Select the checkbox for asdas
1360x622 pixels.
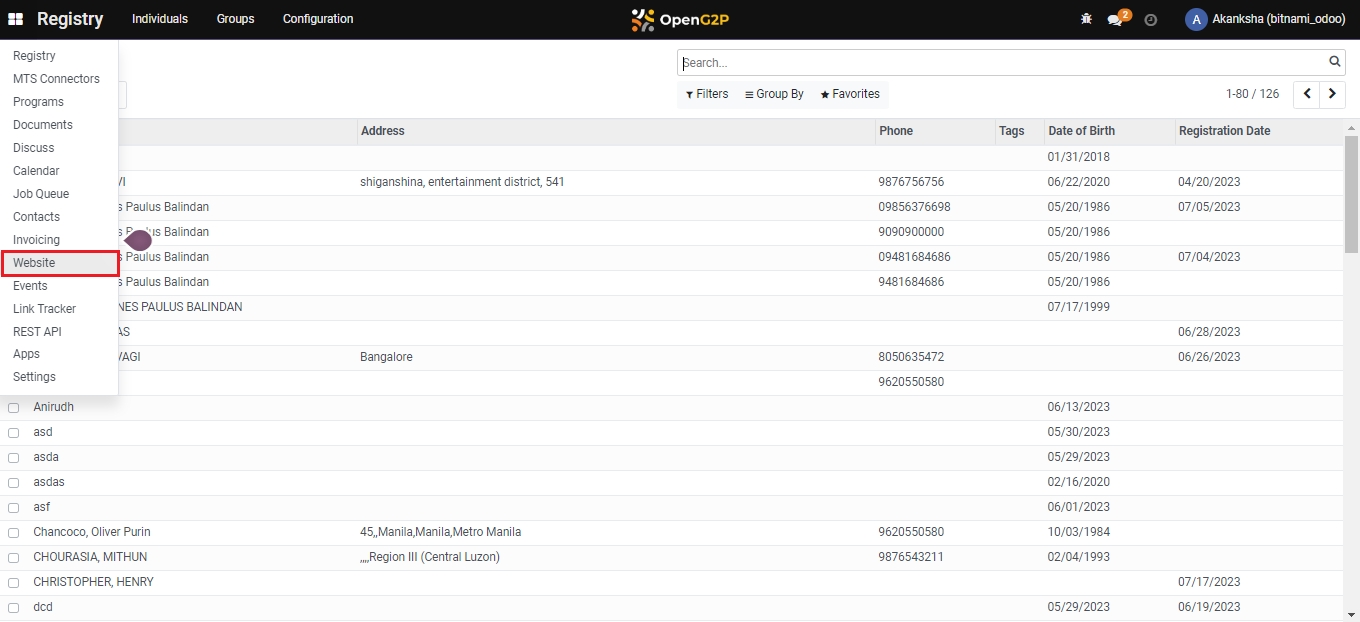[14, 483]
